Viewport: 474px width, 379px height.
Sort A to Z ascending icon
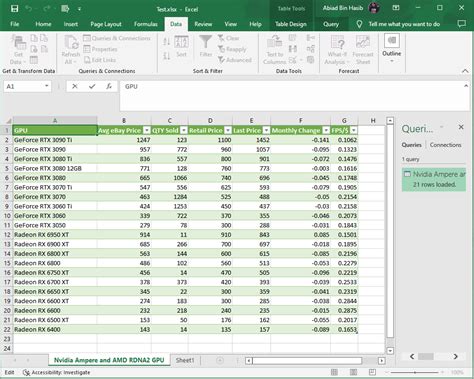(x=167, y=41)
